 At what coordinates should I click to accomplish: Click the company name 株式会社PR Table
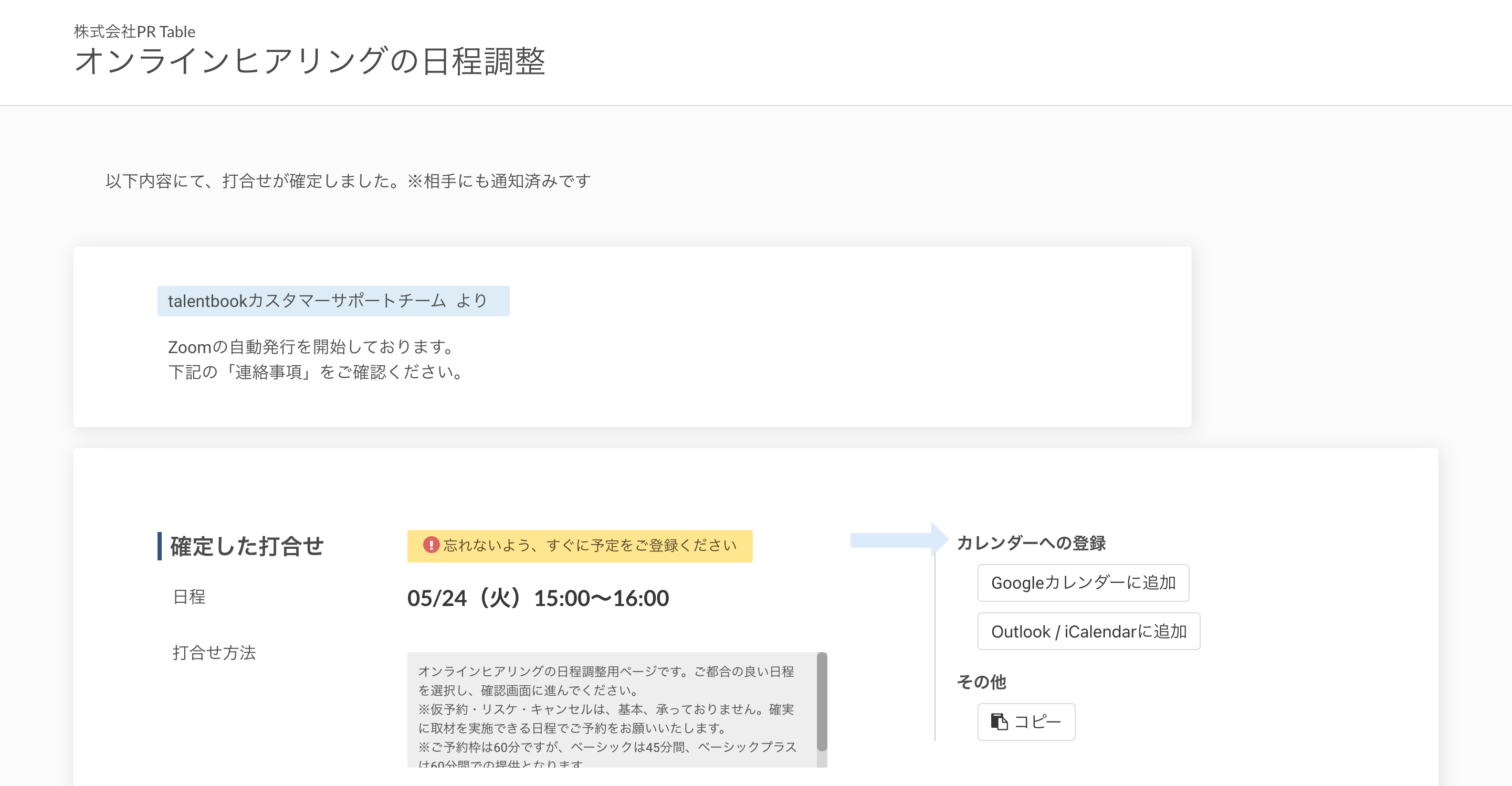point(134,31)
